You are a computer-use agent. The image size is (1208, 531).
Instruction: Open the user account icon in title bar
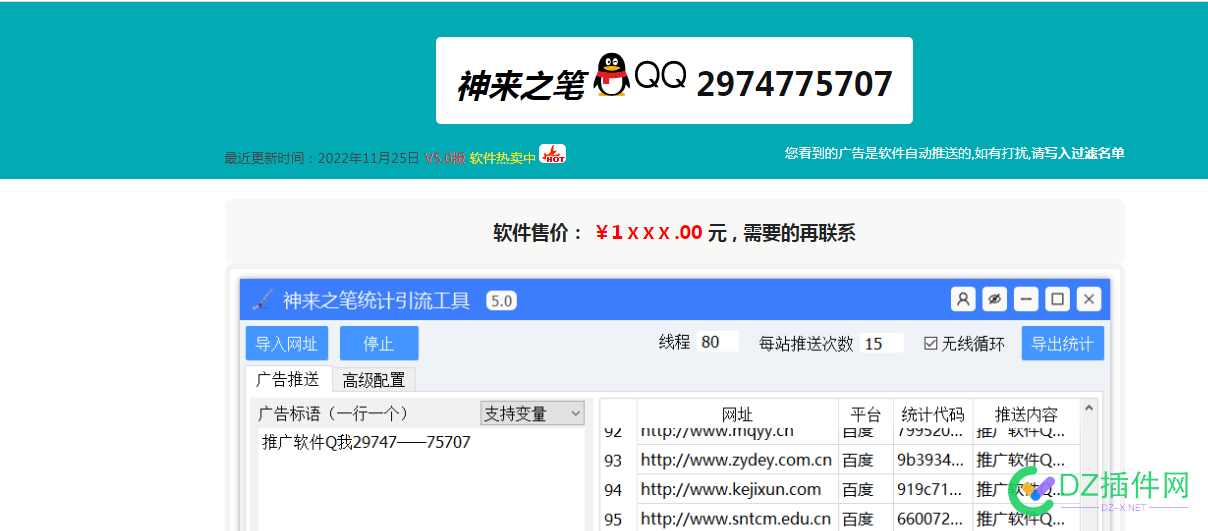(963, 299)
